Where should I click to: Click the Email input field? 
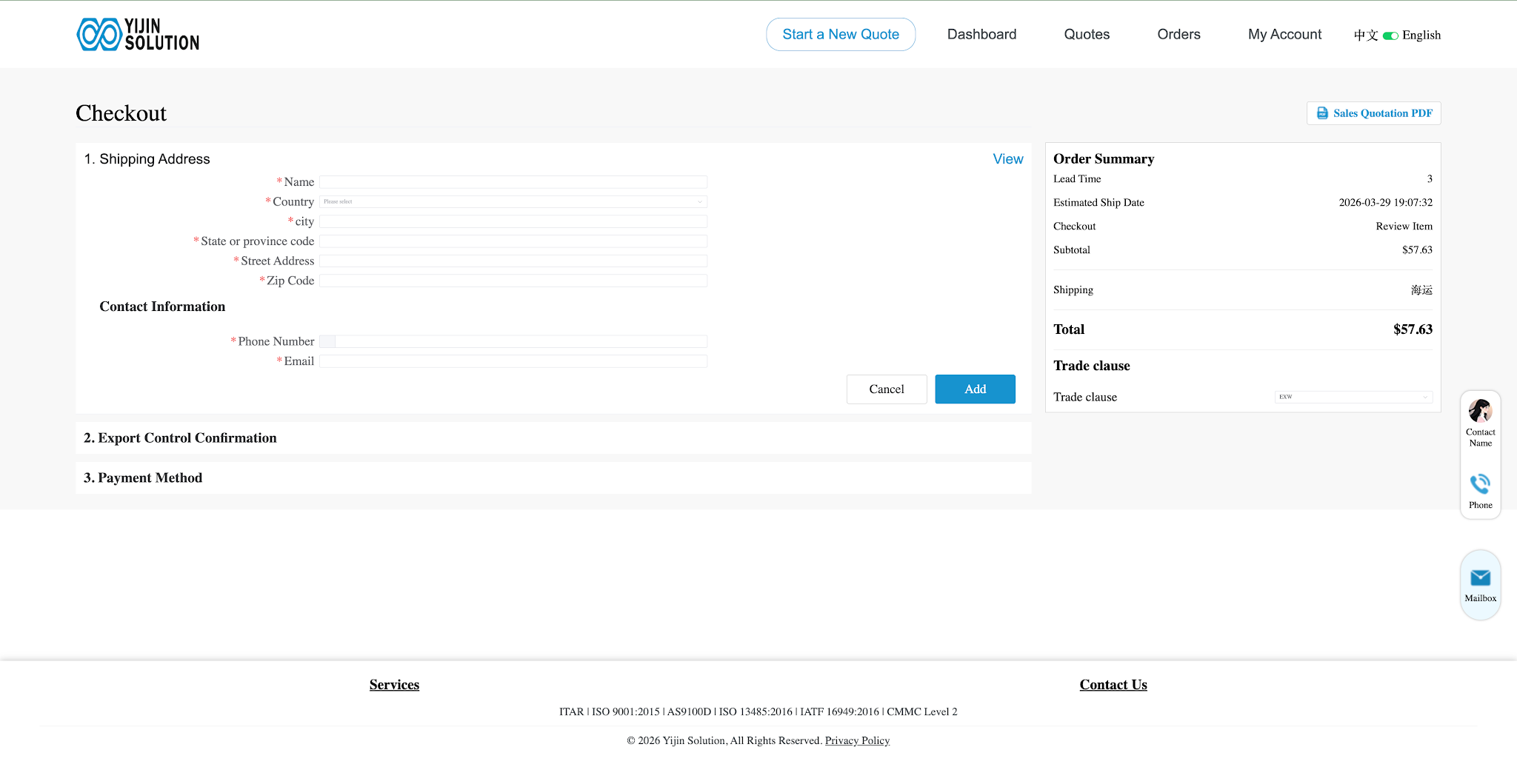point(513,361)
